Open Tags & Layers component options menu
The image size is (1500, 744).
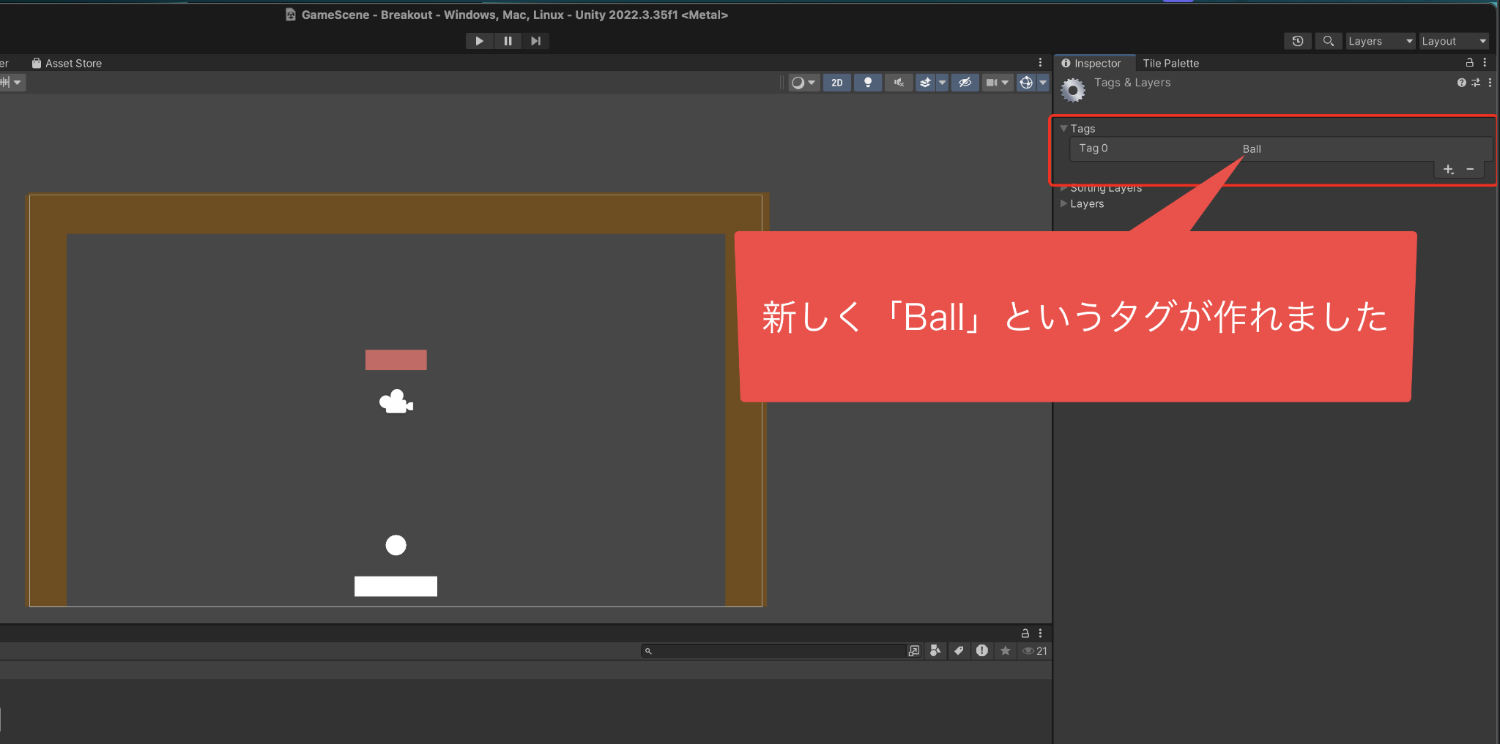(x=1490, y=83)
